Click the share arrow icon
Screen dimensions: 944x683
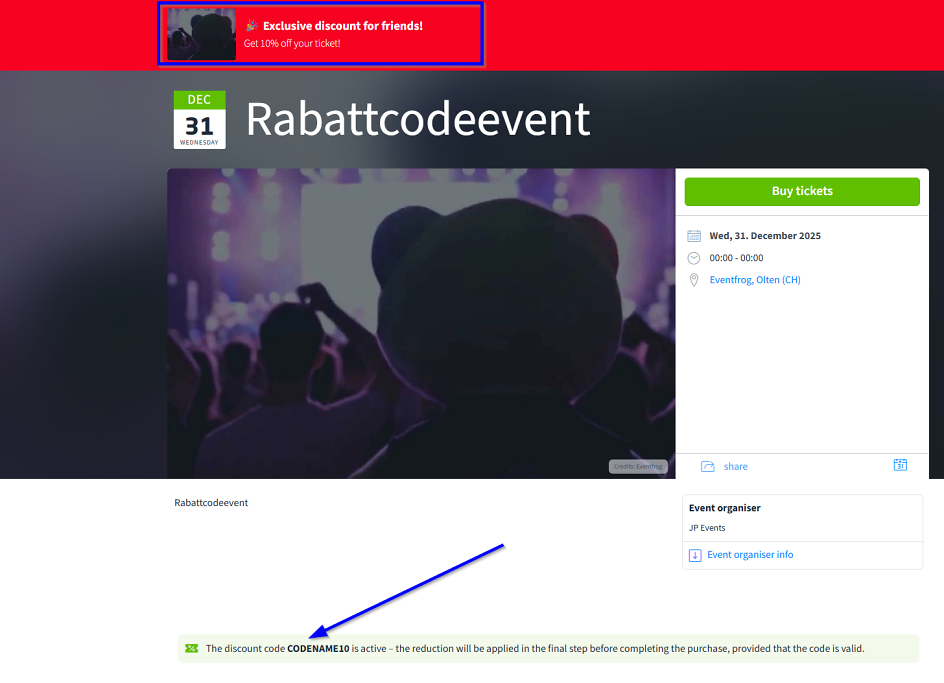pyautogui.click(x=708, y=466)
